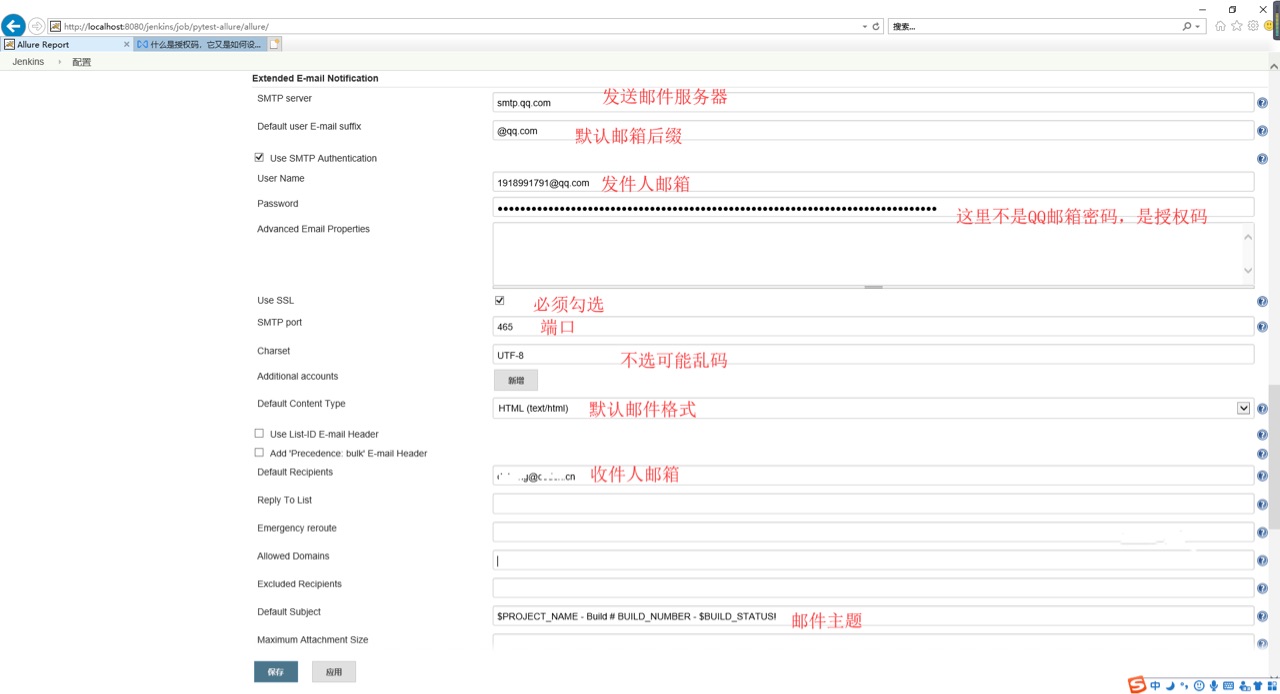Open help icon for Precedence bulk header
The image size is (1280, 694).
pos(1262,454)
